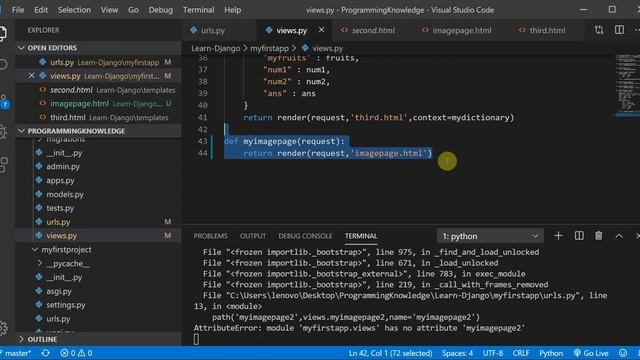The width and height of the screenshot is (640, 360).
Task: Kill terminal with trash icon
Action: point(599,236)
